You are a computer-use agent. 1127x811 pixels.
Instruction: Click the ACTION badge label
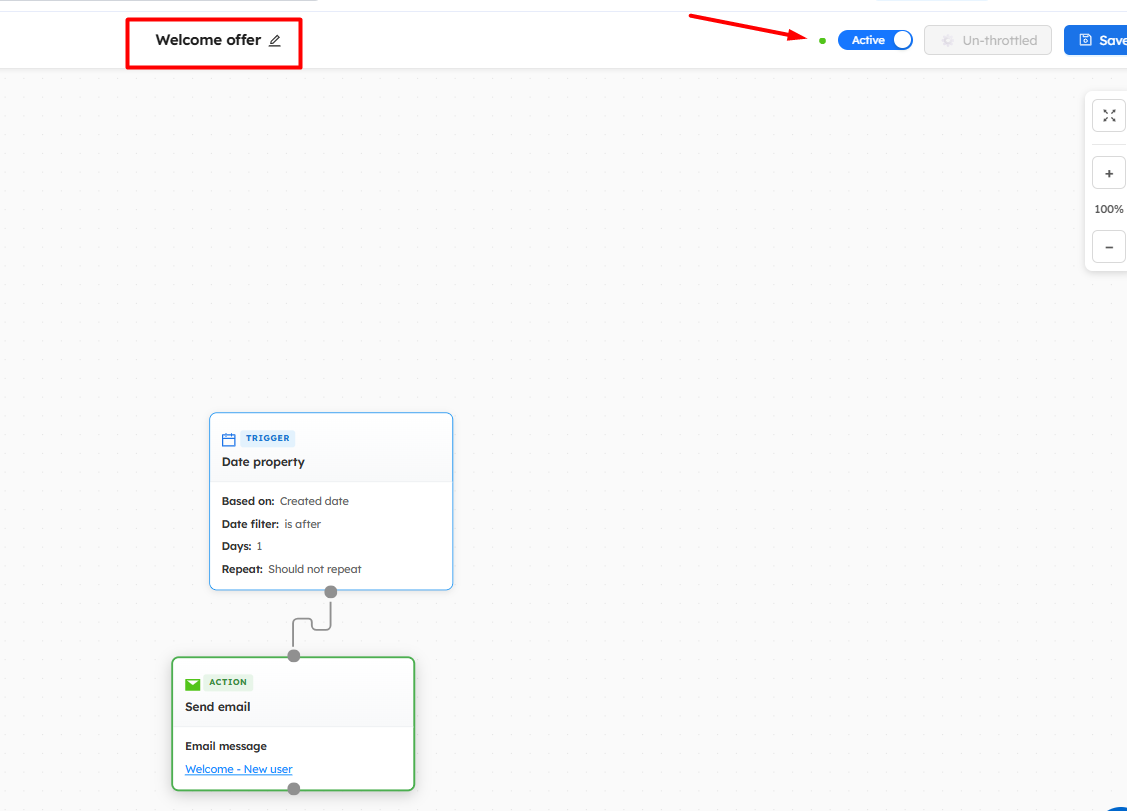[x=228, y=683]
